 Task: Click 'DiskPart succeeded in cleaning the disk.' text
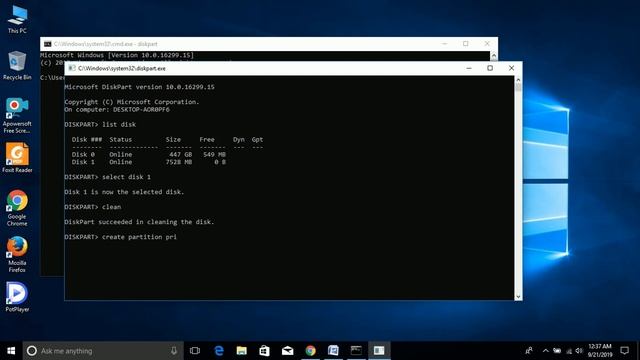pyautogui.click(x=139, y=222)
